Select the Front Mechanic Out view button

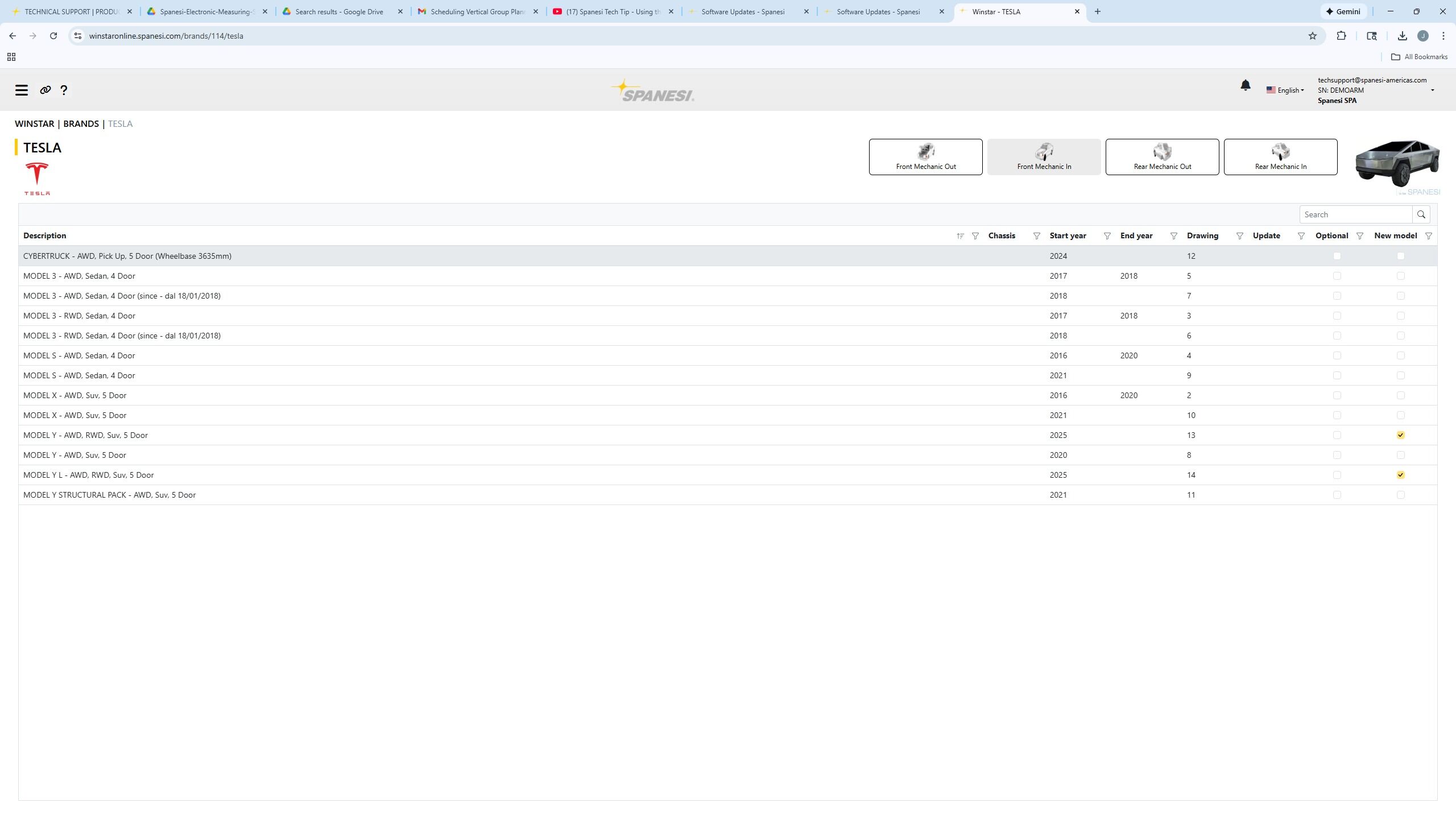pyautogui.click(x=925, y=157)
